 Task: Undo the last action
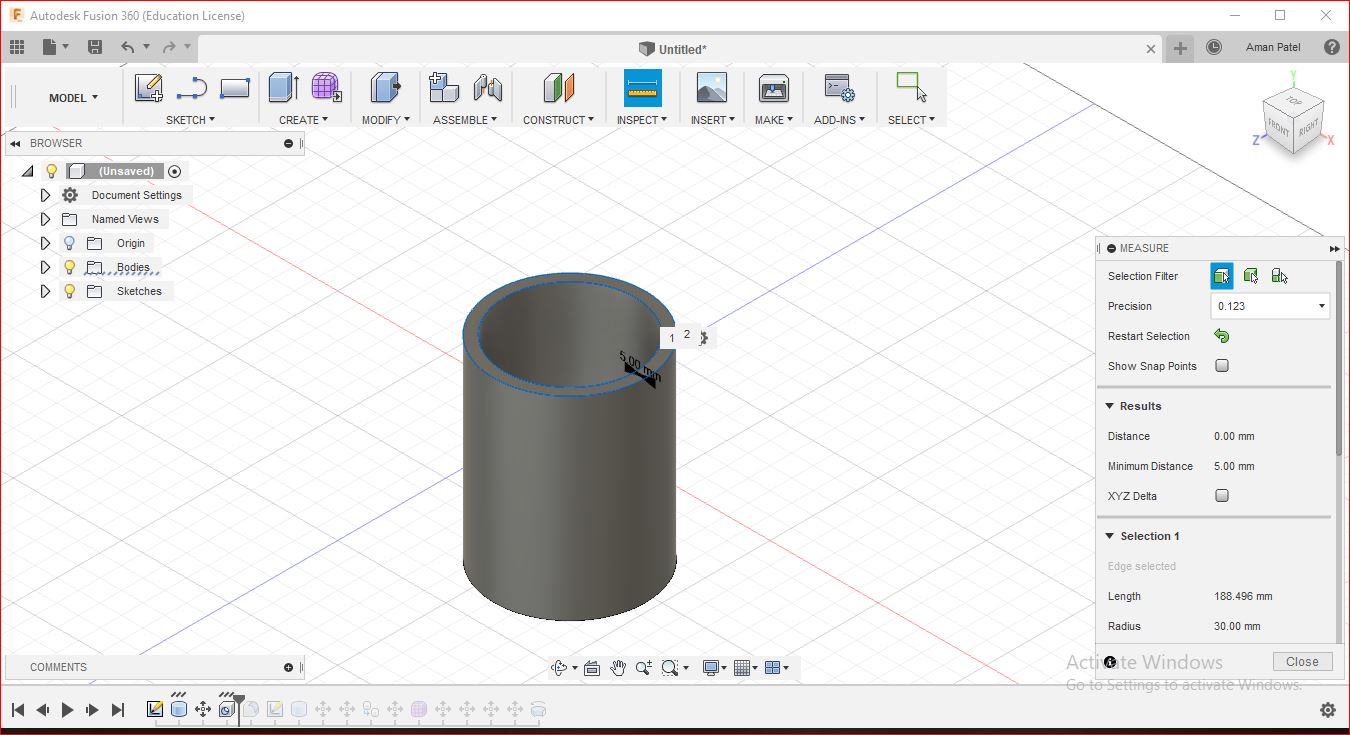127,47
